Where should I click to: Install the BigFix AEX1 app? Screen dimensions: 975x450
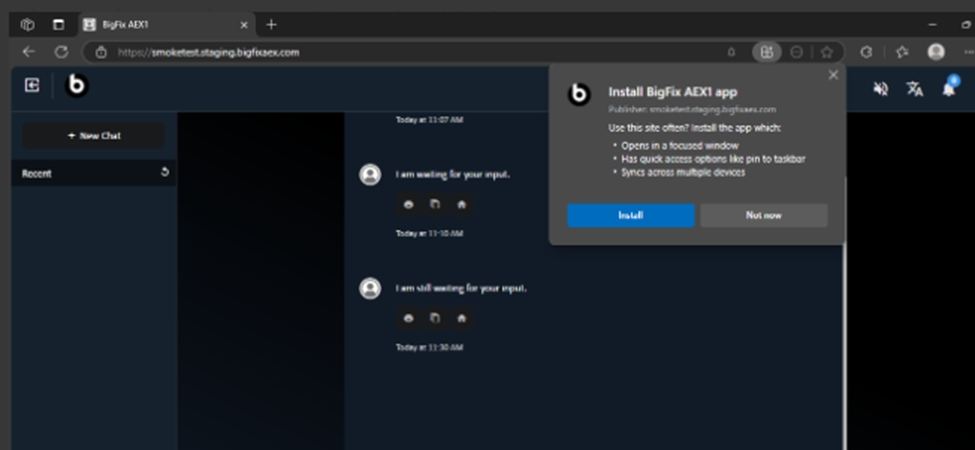click(631, 215)
